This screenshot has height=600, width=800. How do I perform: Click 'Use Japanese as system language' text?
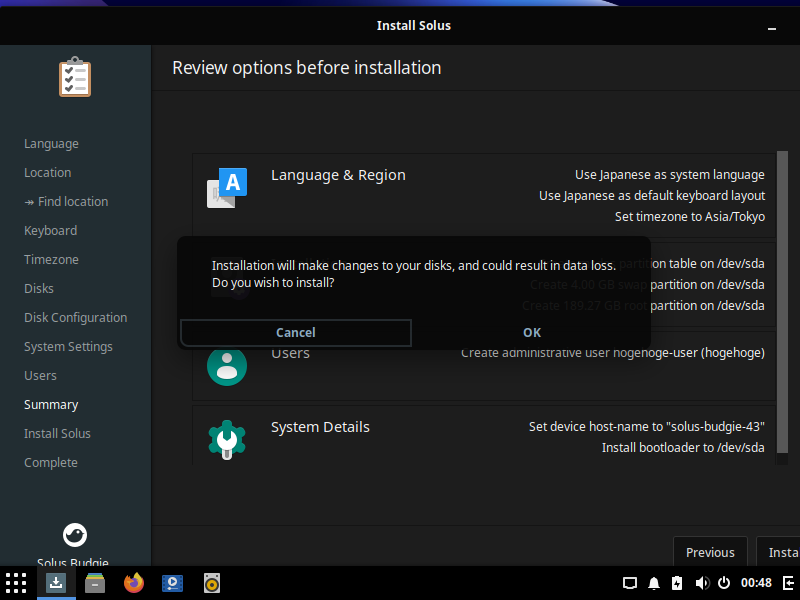click(670, 175)
